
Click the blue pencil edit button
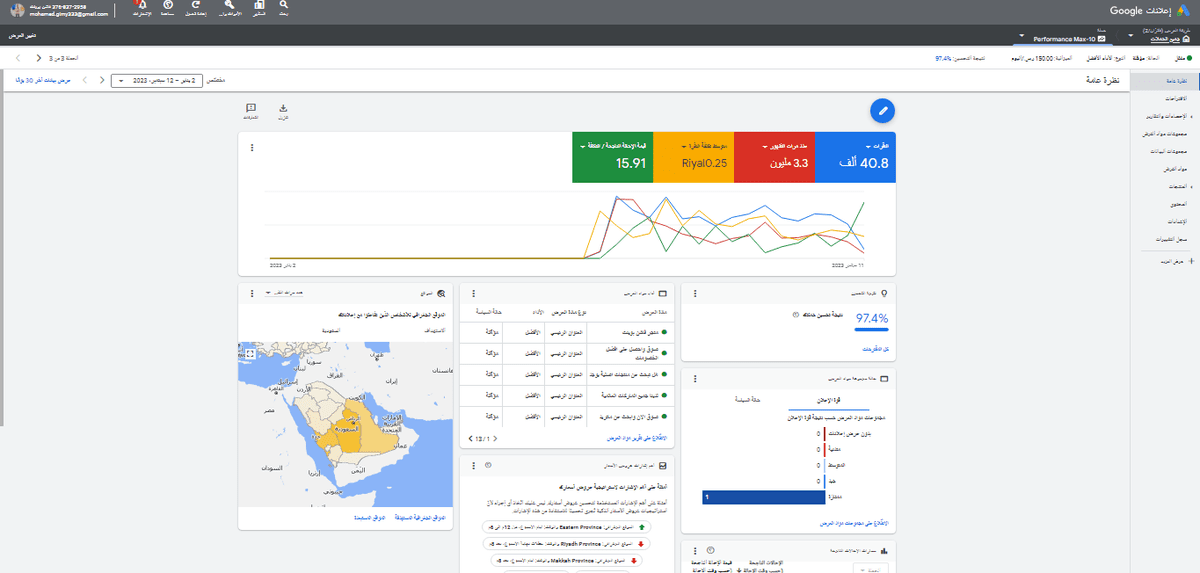[x=882, y=110]
